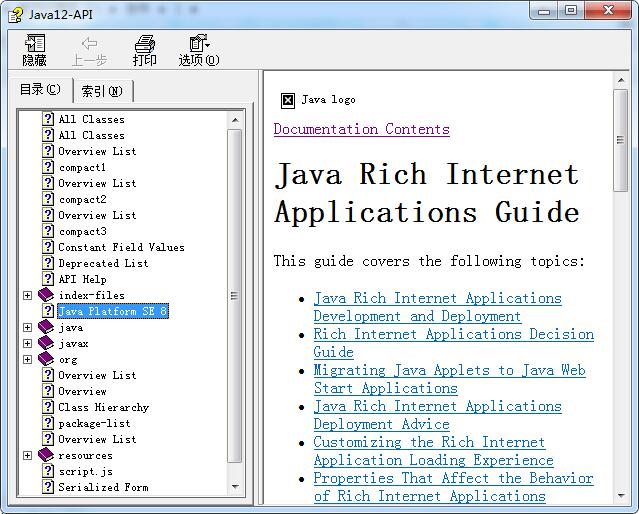Click the topic icon beside Serialized Form

coord(48,487)
